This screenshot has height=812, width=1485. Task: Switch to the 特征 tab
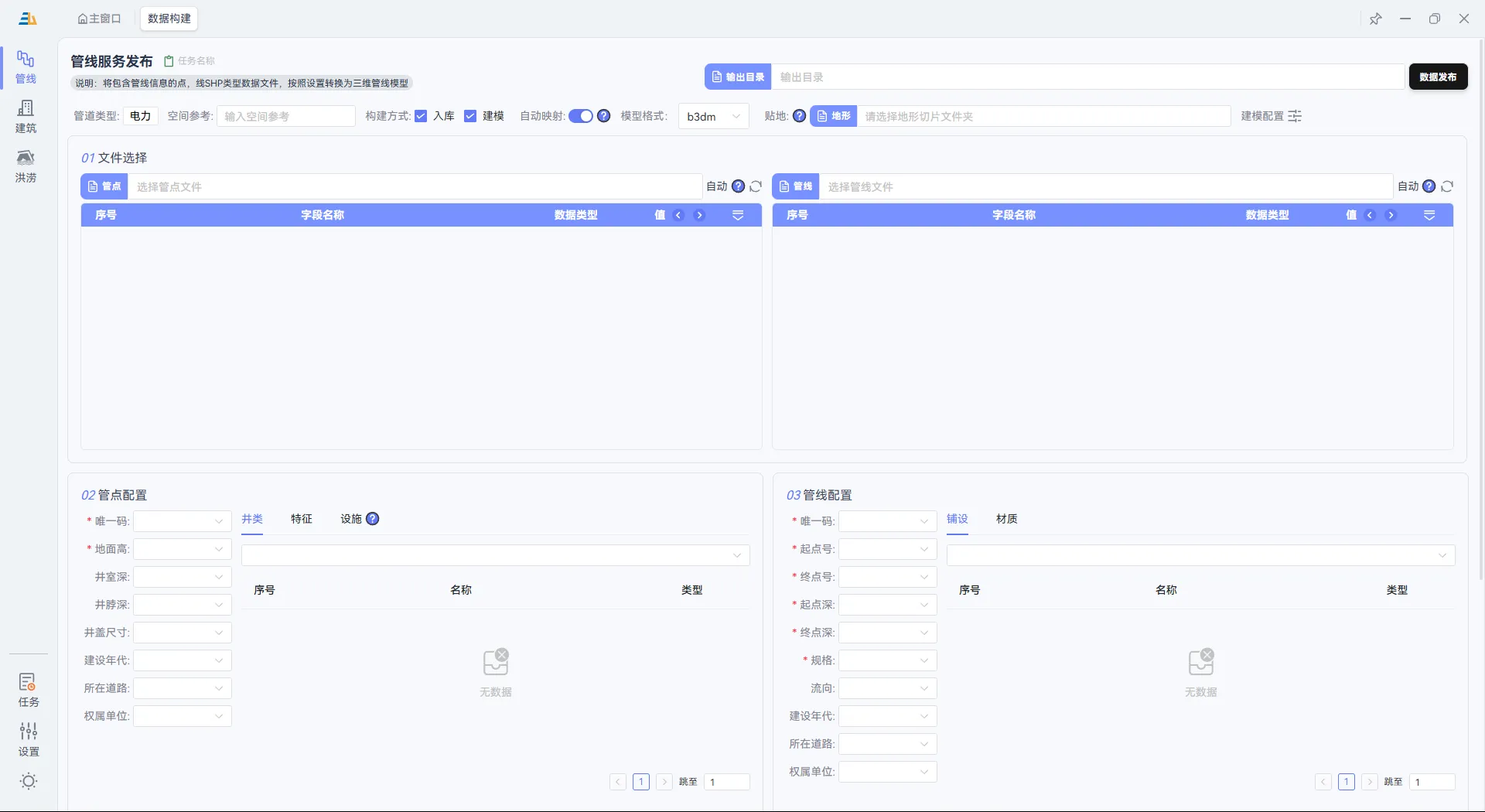point(302,519)
